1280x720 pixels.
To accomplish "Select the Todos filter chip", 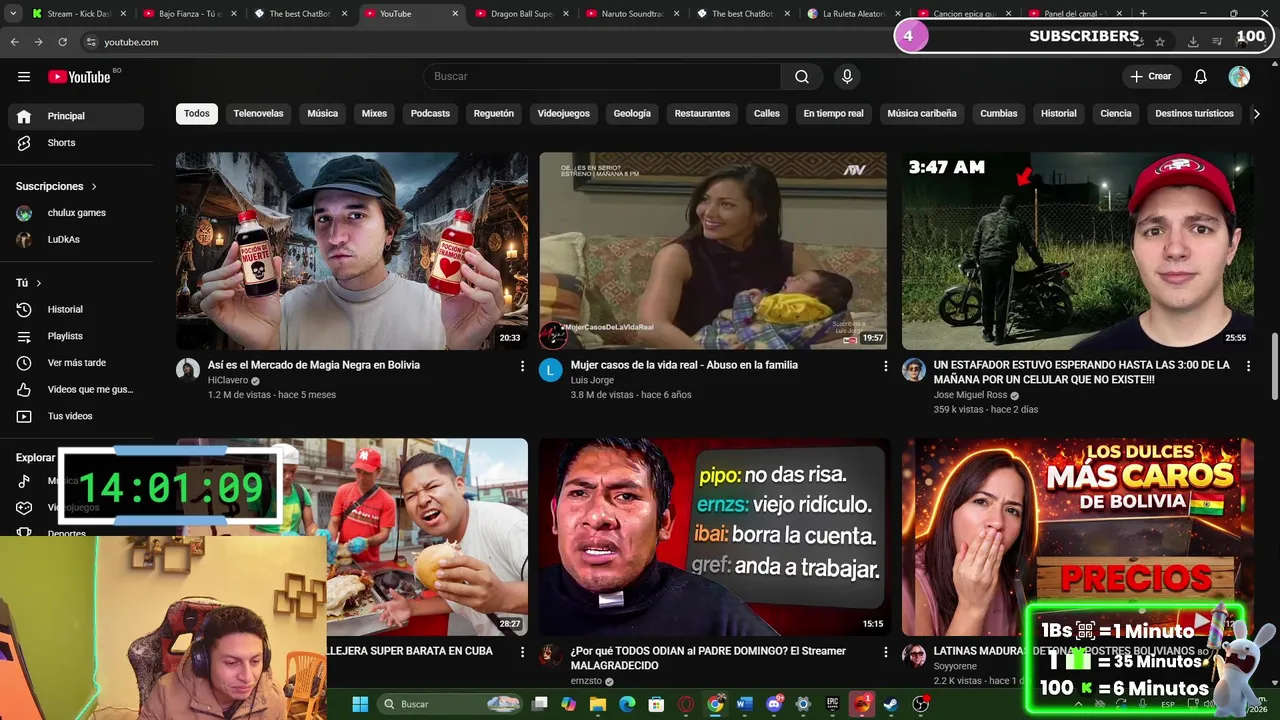I will (197, 114).
